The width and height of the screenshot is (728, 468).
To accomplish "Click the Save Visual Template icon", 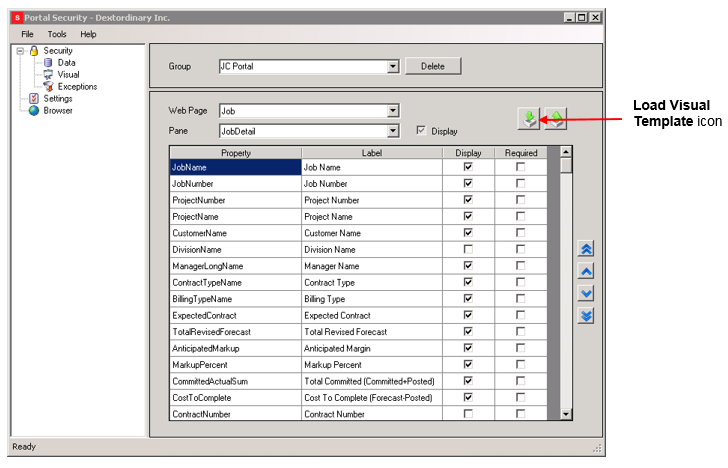I will (x=556, y=119).
